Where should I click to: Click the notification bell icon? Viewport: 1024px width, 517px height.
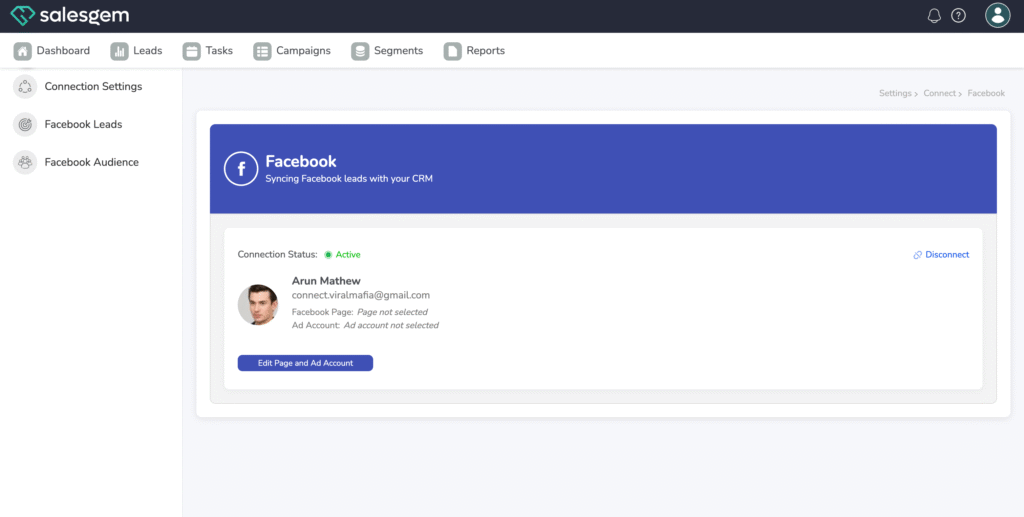(934, 16)
